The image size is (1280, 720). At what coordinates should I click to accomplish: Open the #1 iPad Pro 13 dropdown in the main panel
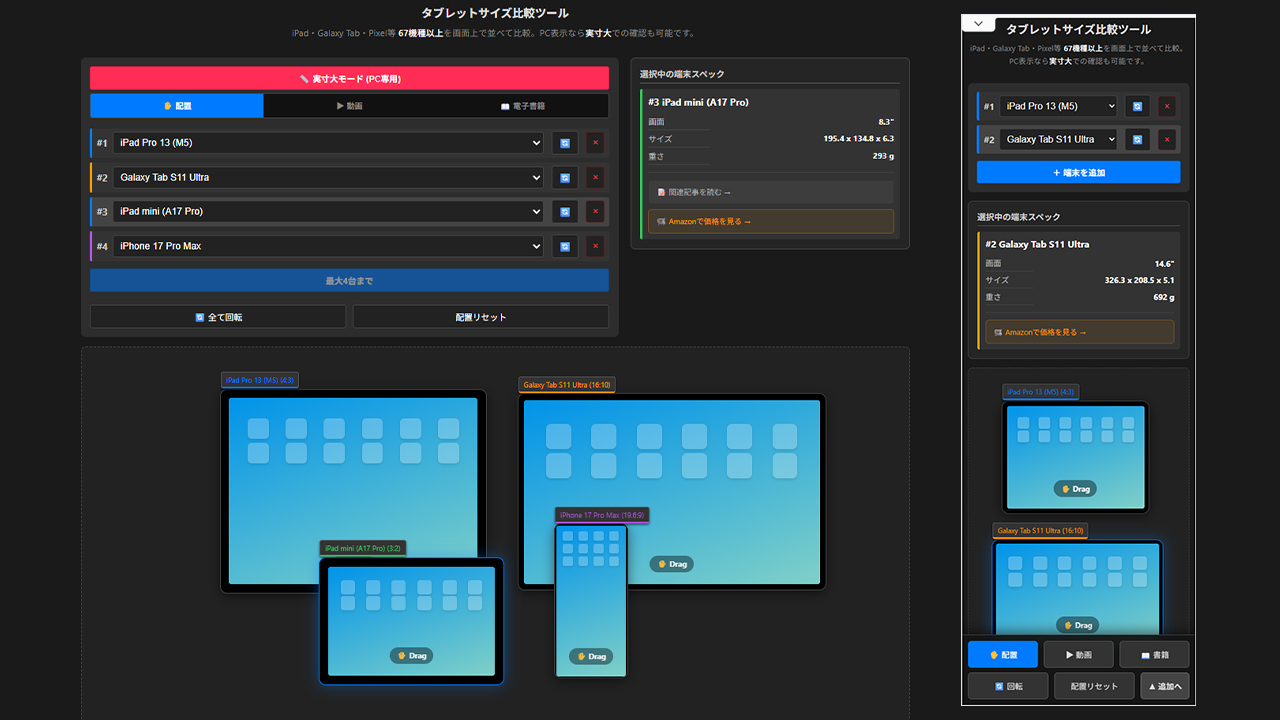coord(328,143)
